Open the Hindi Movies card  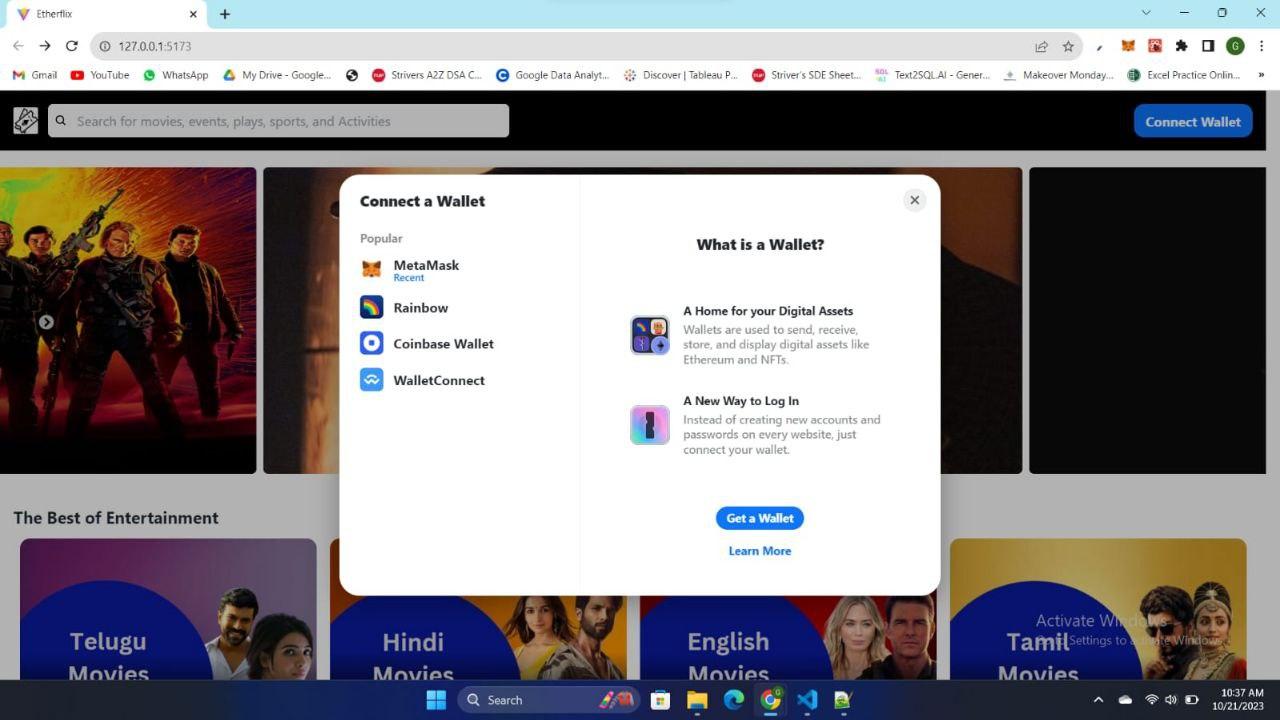coord(478,610)
